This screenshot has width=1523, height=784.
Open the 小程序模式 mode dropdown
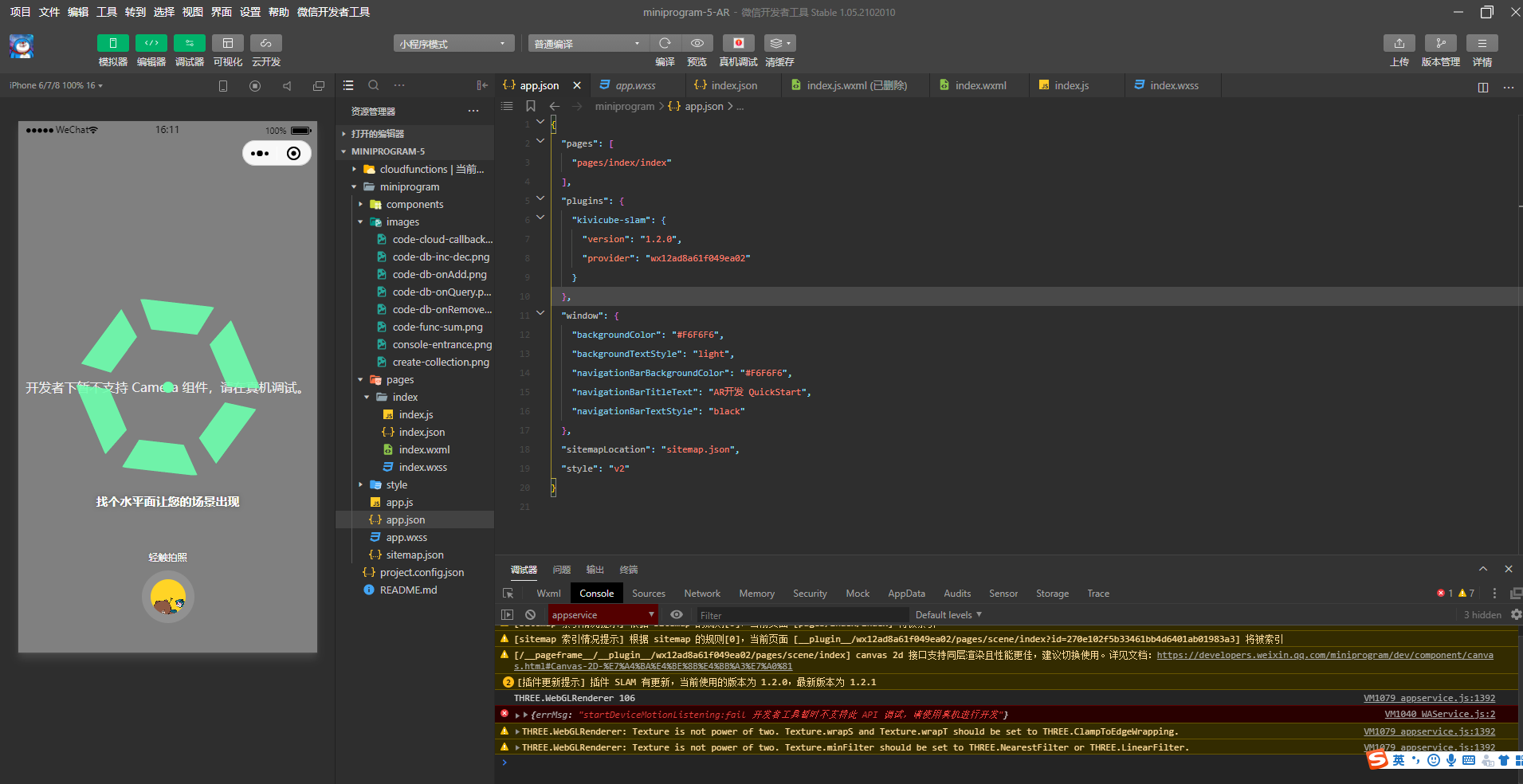pyautogui.click(x=453, y=44)
